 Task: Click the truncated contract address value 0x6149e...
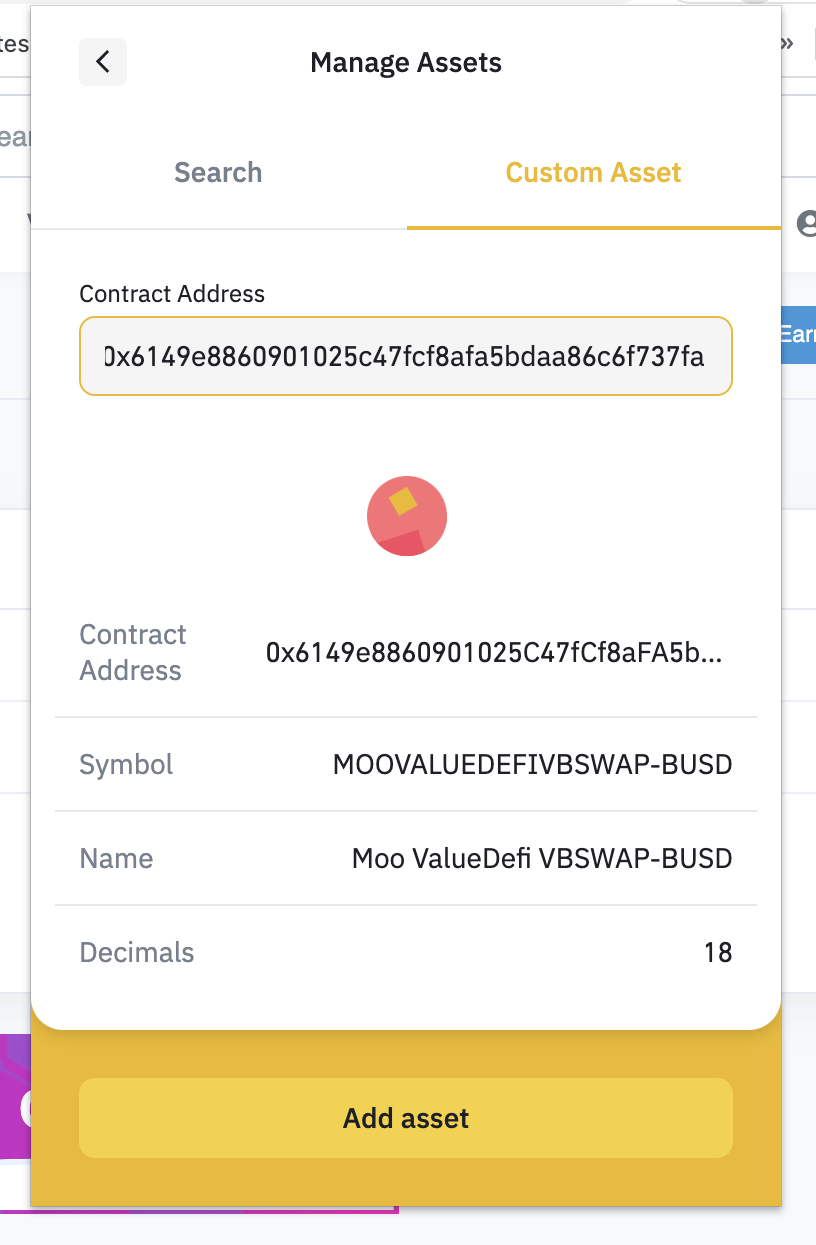click(x=494, y=653)
